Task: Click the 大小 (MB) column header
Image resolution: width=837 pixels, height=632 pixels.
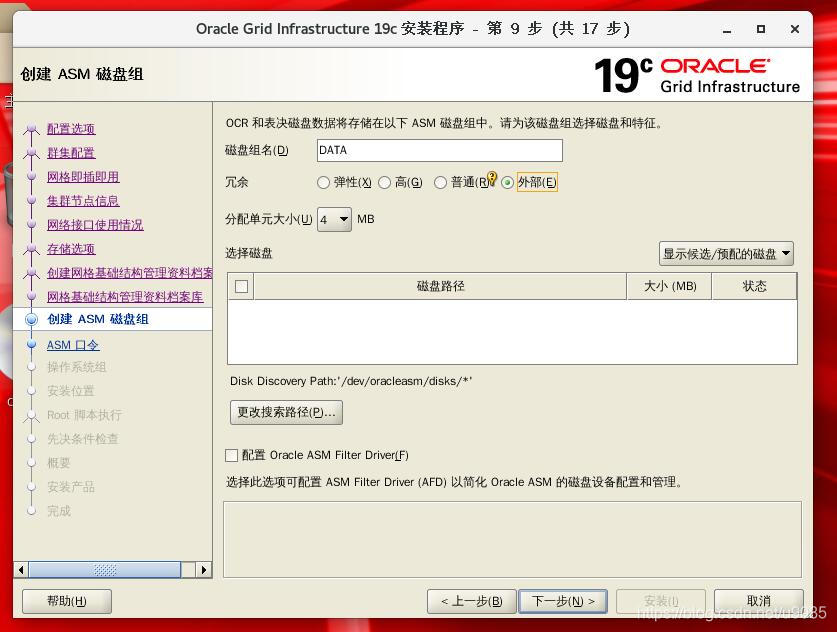Action: [669, 287]
